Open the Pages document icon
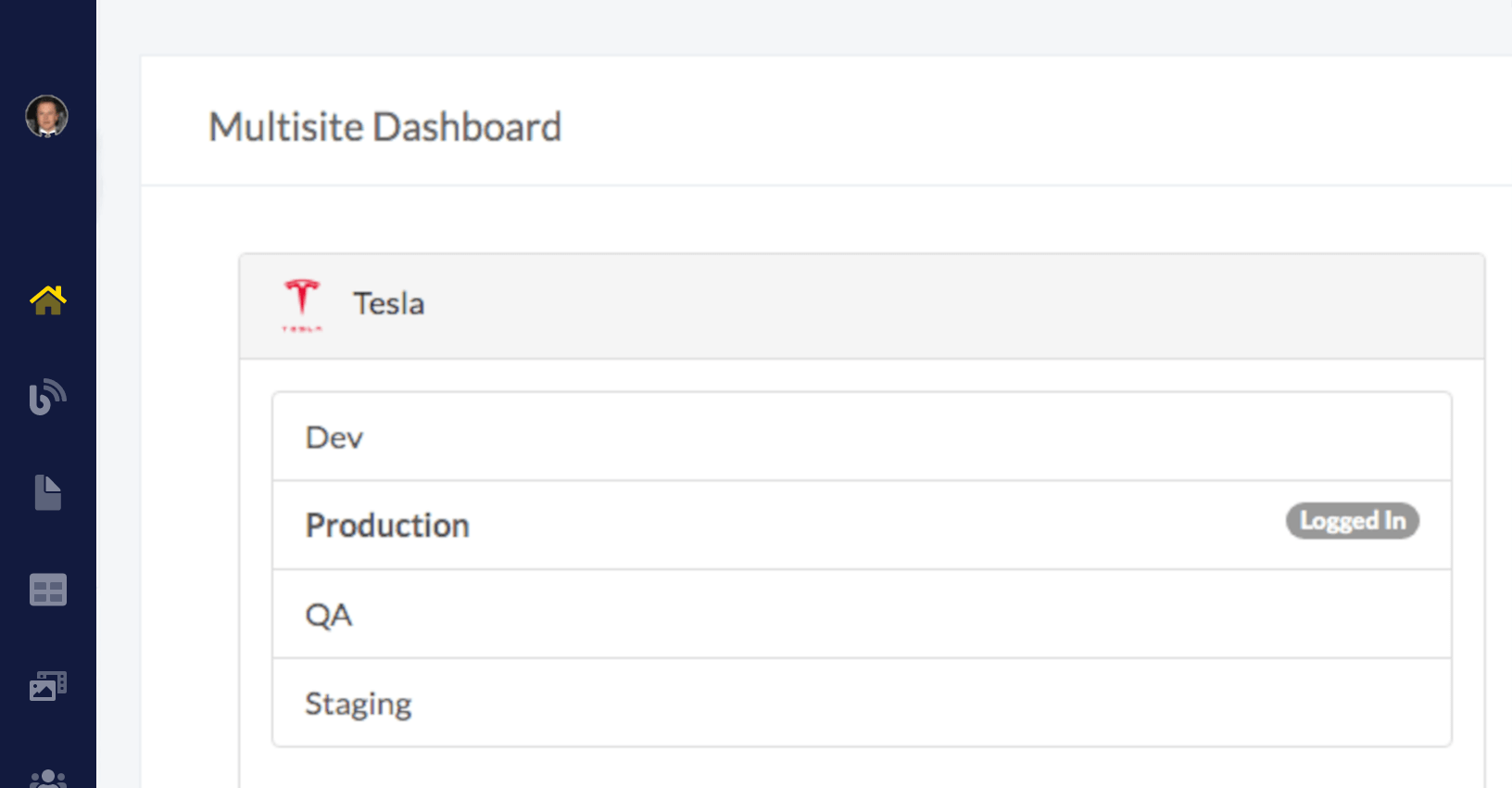Viewport: 1512px width, 788px height. click(48, 493)
